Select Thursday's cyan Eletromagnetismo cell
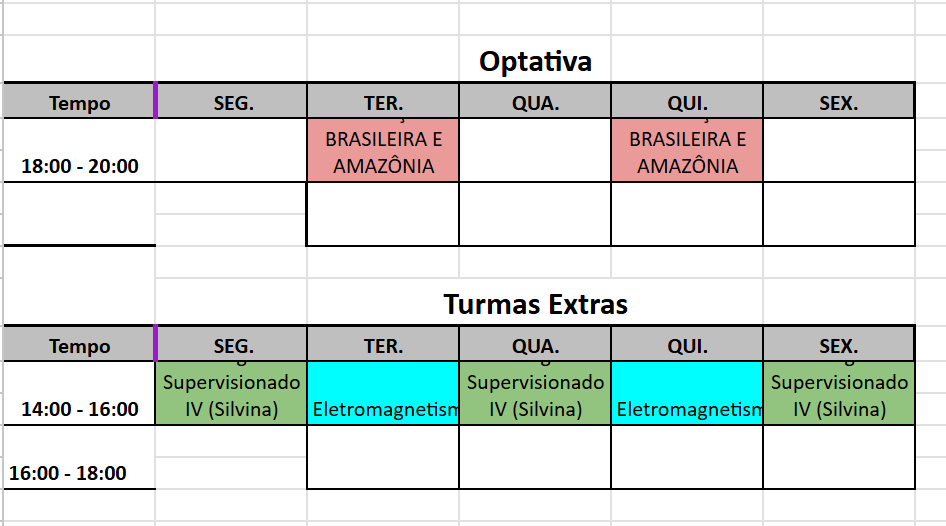The image size is (946, 526). [687, 395]
